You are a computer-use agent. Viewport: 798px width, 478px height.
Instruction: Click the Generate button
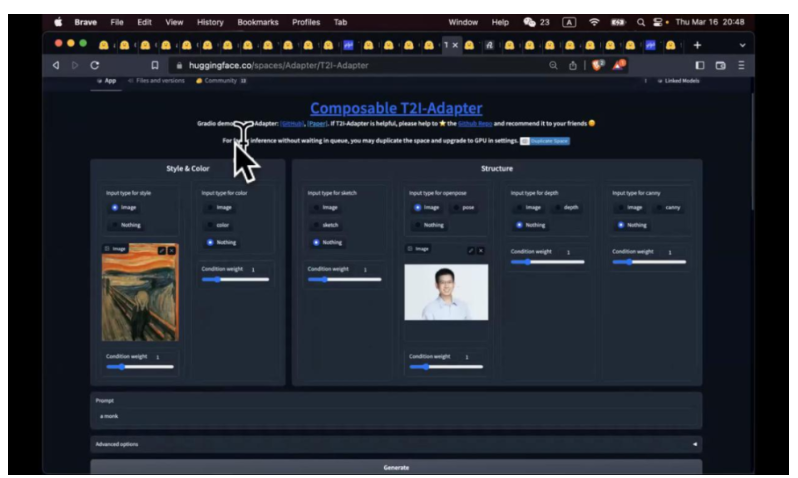pyautogui.click(x=396, y=467)
